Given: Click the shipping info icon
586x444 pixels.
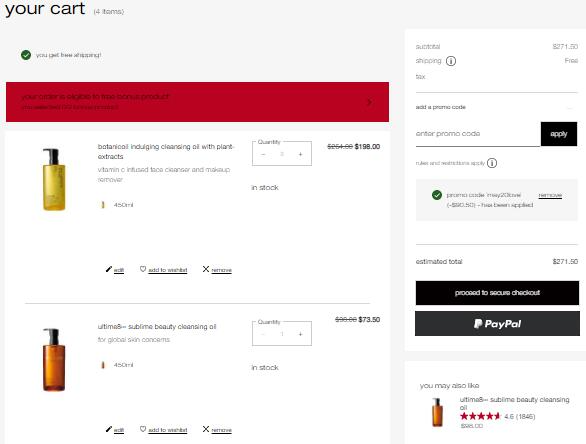Looking at the screenshot, I should tap(451, 61).
